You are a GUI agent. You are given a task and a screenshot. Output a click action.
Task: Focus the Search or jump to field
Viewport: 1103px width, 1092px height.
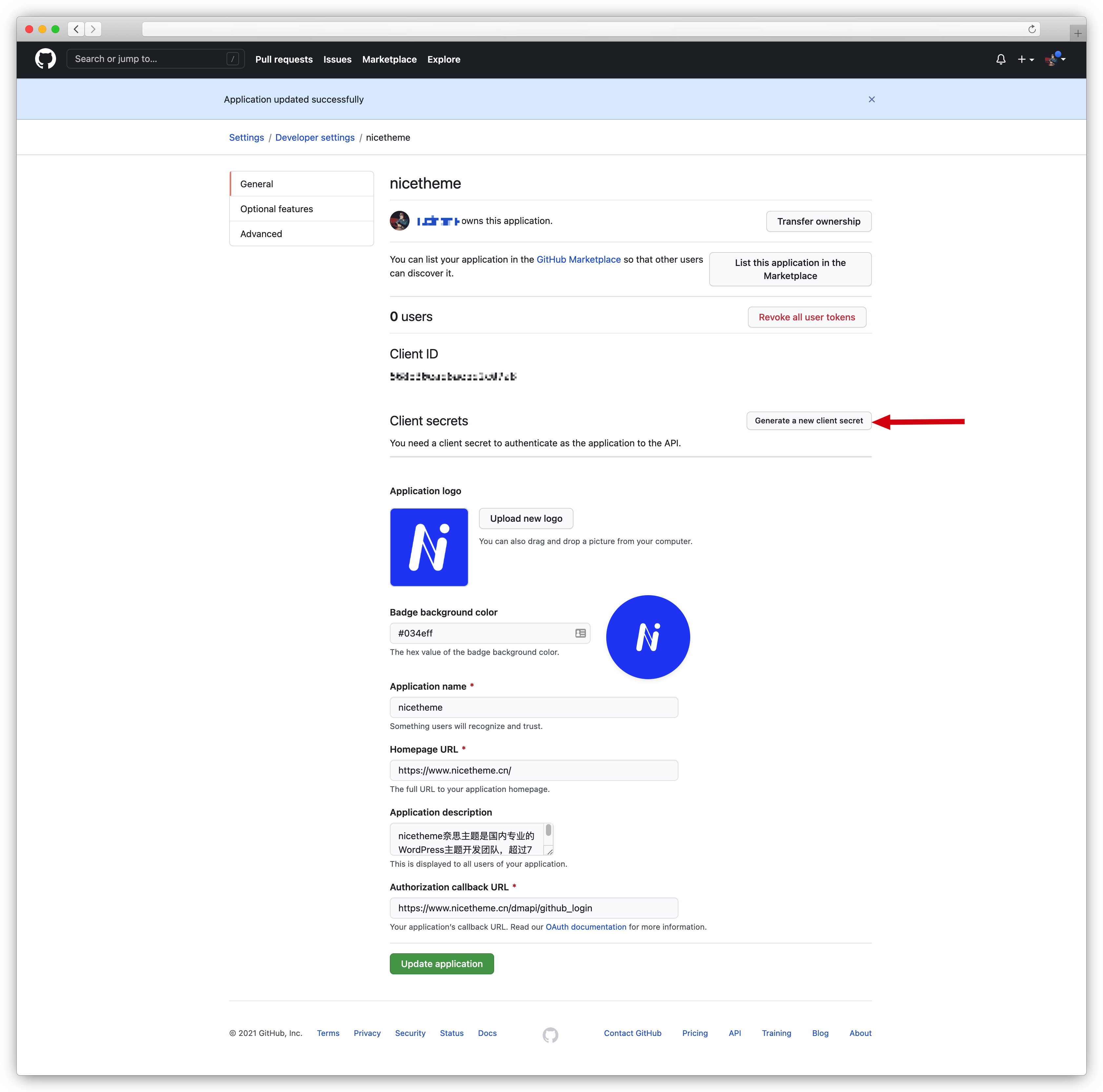click(155, 59)
